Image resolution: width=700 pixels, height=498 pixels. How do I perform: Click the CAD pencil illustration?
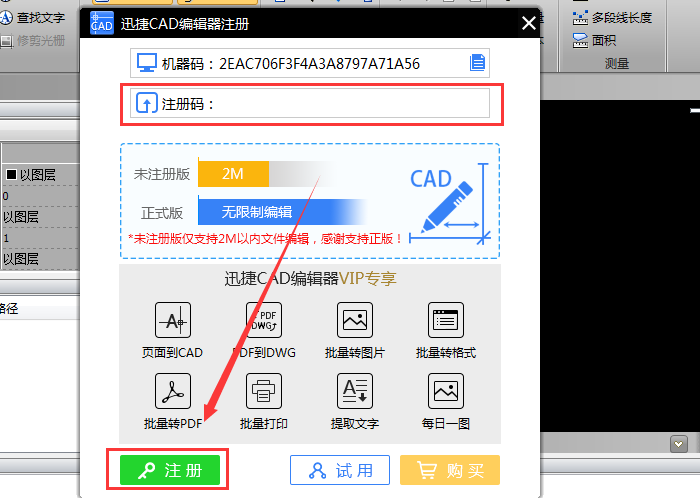(x=450, y=203)
